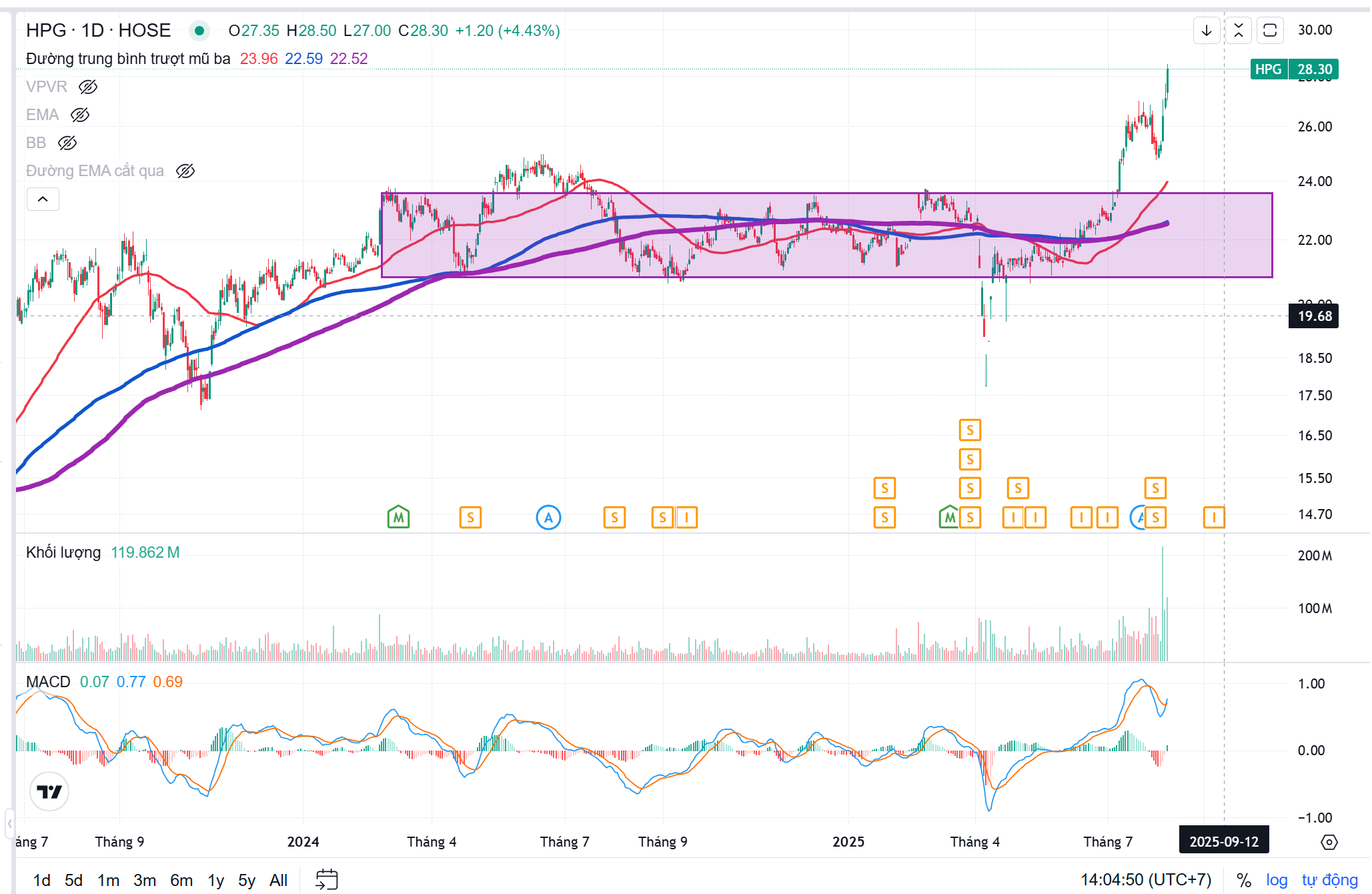This screenshot has width=1372, height=894.
Task: Click the down arrow icon top right
Action: click(x=1206, y=31)
